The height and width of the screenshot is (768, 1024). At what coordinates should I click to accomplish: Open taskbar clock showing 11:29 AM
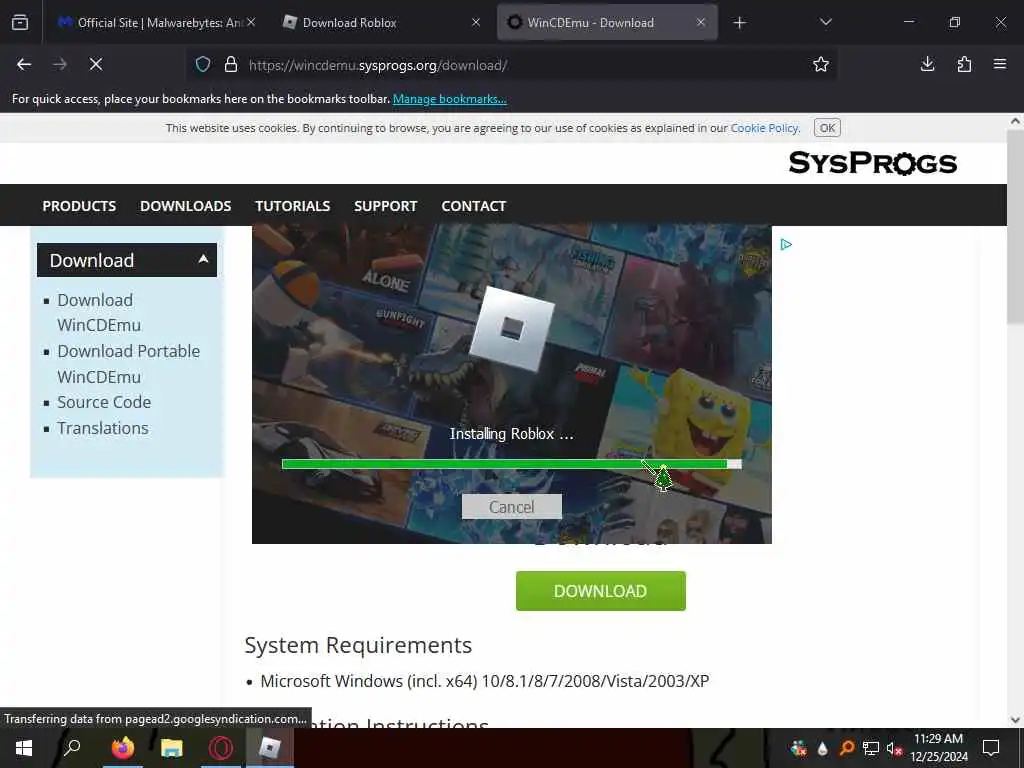click(939, 748)
